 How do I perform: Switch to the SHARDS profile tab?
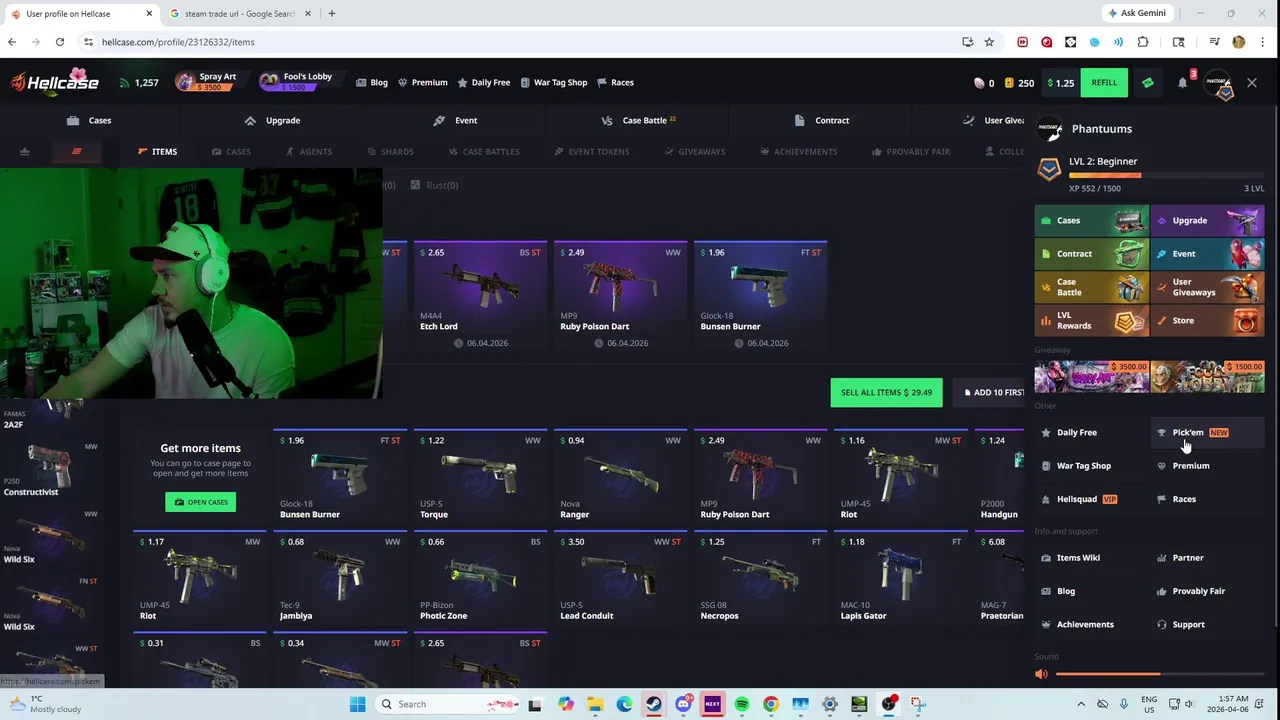390,152
